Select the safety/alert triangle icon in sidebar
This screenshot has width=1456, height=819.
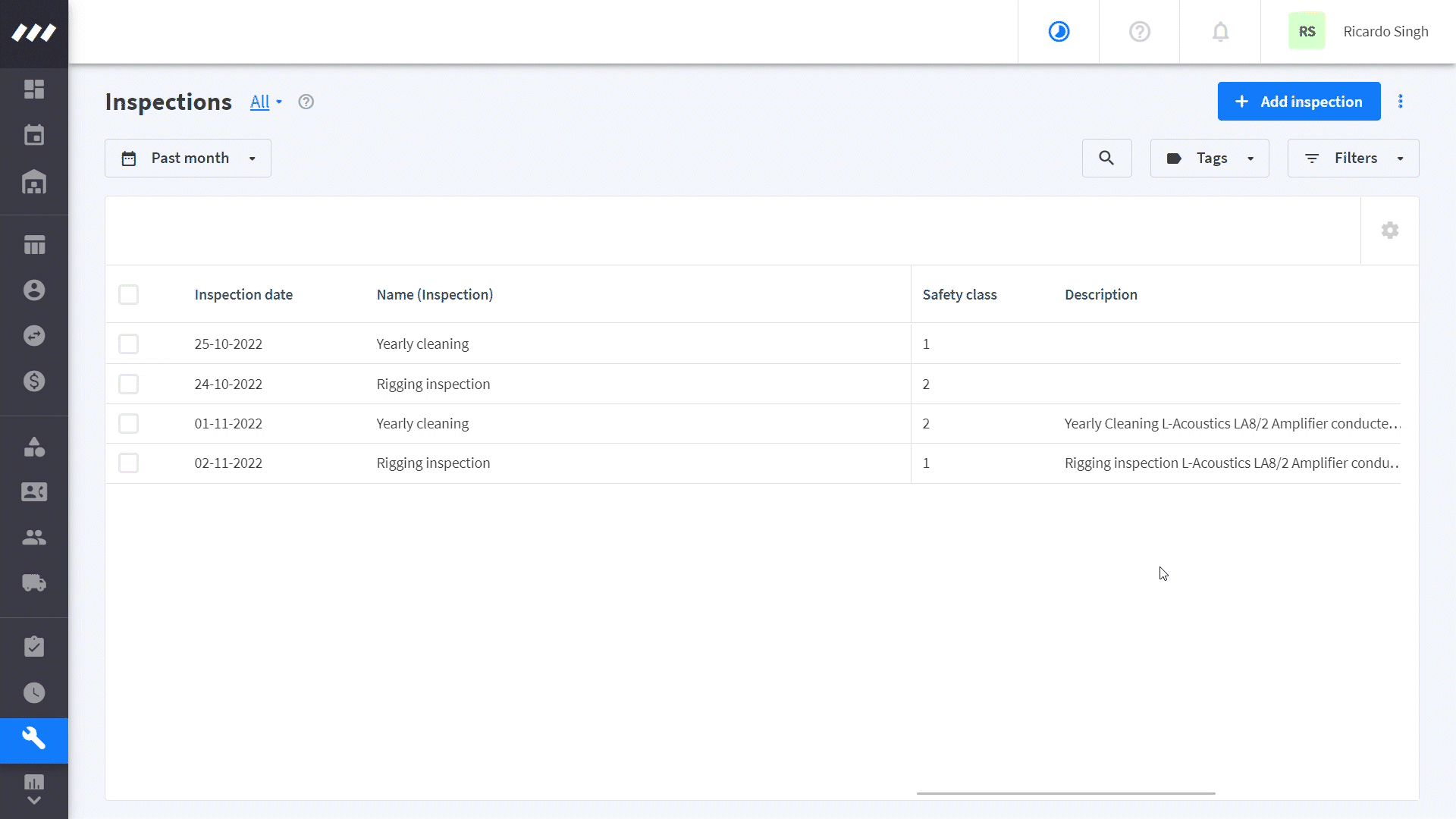(x=34, y=445)
